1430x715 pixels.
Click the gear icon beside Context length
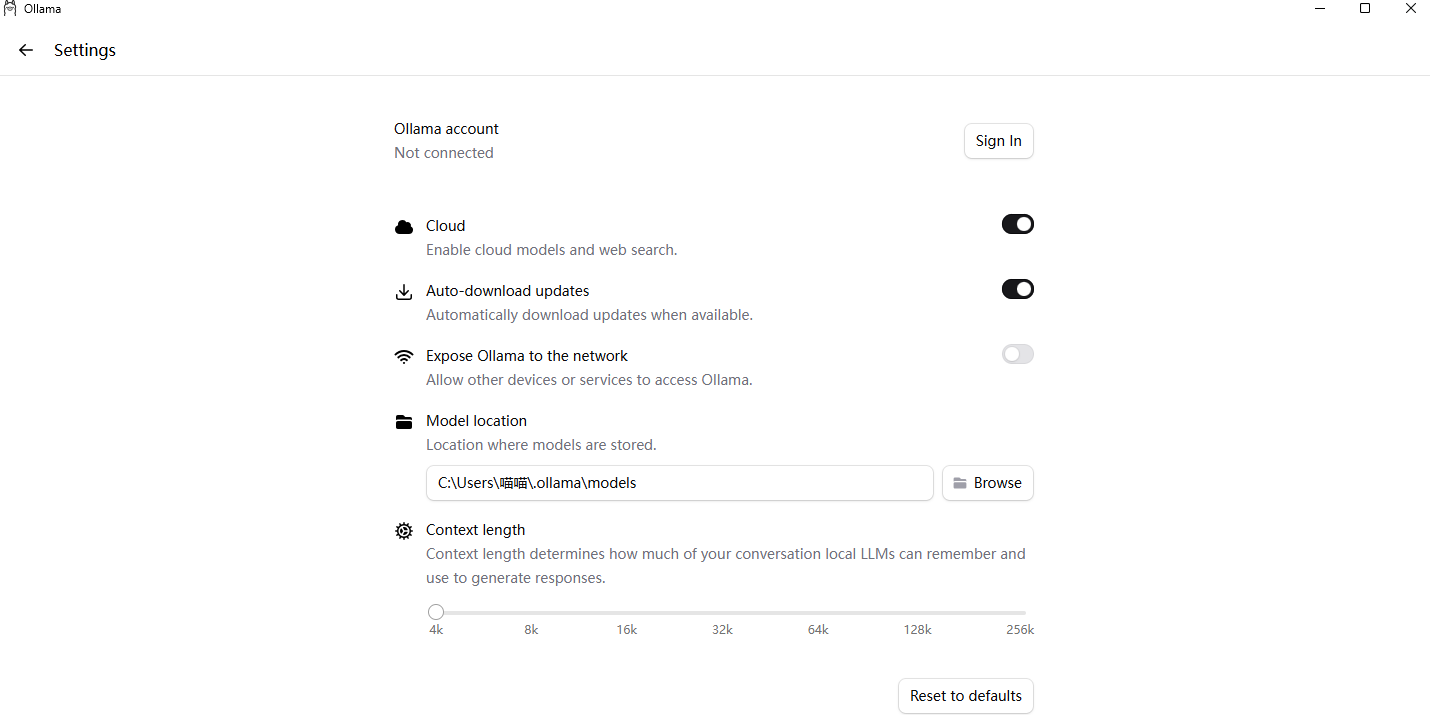pyautogui.click(x=404, y=531)
